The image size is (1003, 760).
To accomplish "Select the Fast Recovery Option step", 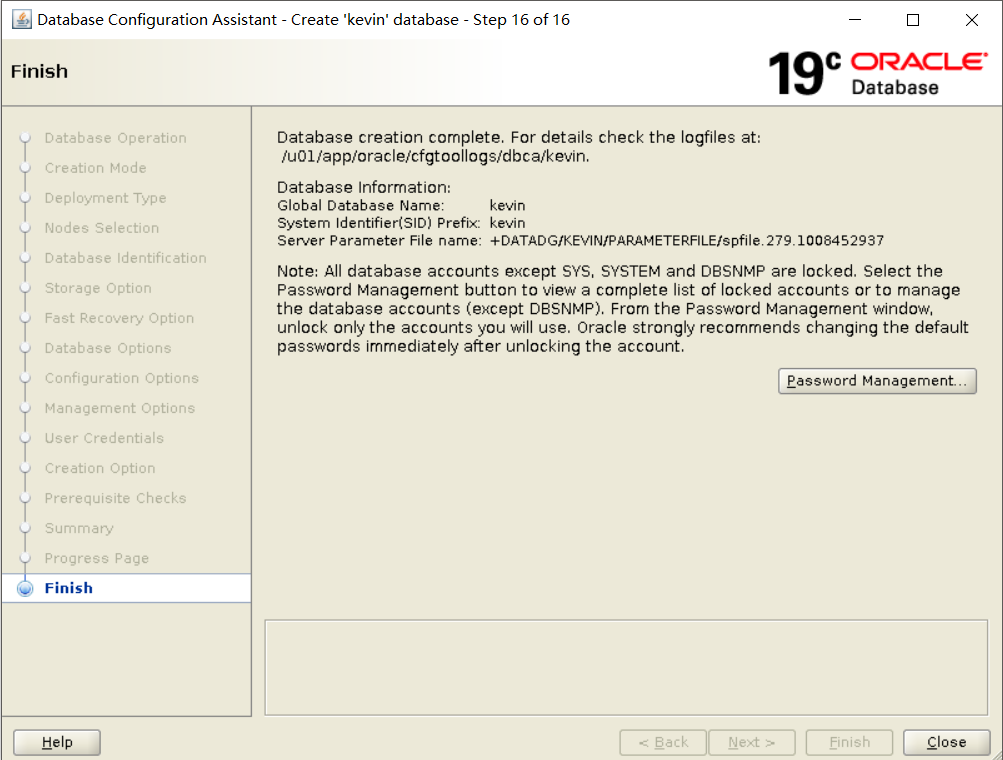I will click(119, 318).
